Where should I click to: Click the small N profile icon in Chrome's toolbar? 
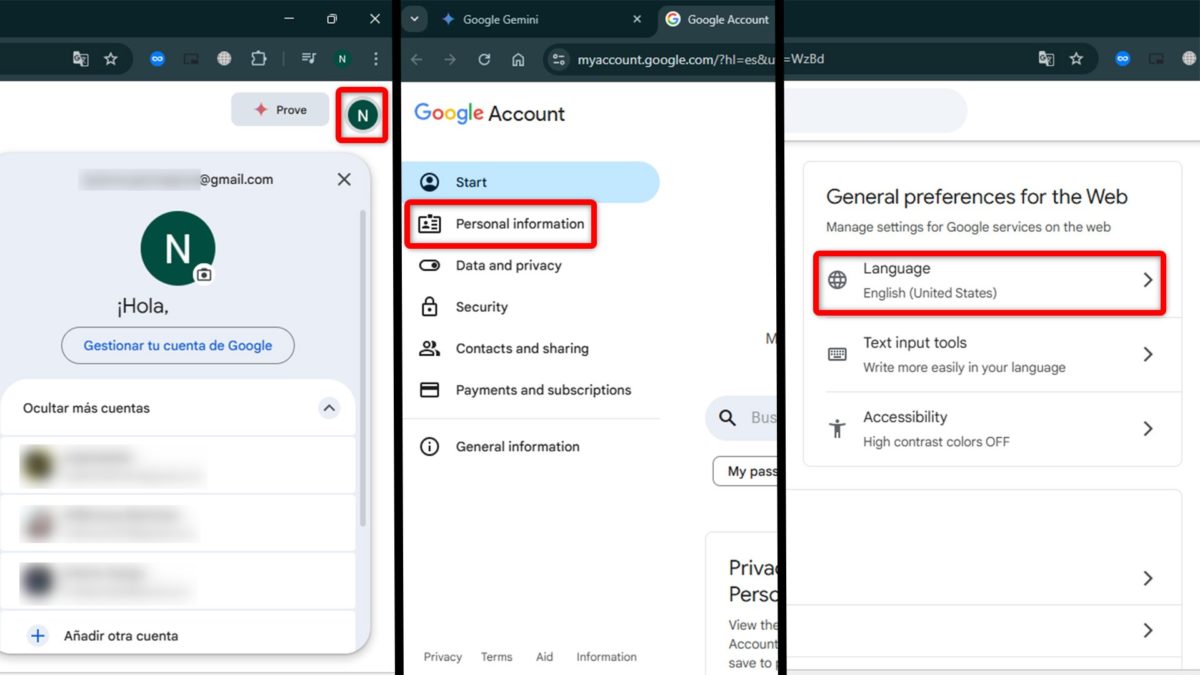pos(343,59)
